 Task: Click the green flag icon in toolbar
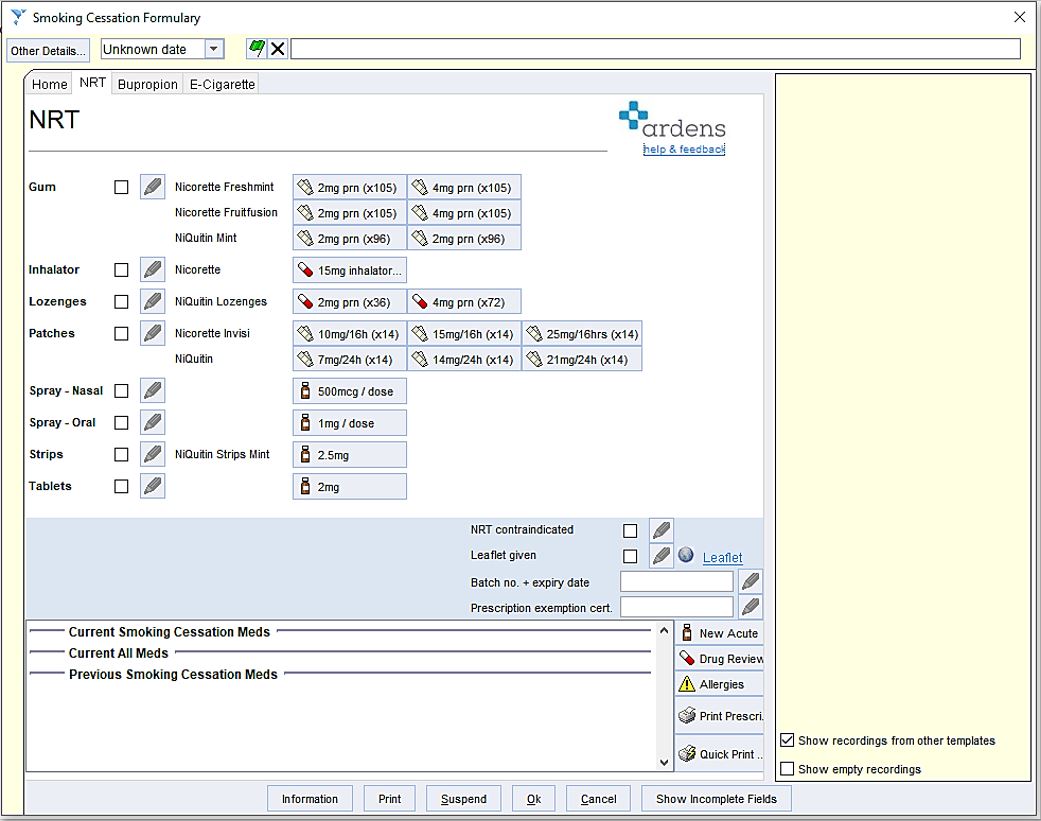pos(256,48)
